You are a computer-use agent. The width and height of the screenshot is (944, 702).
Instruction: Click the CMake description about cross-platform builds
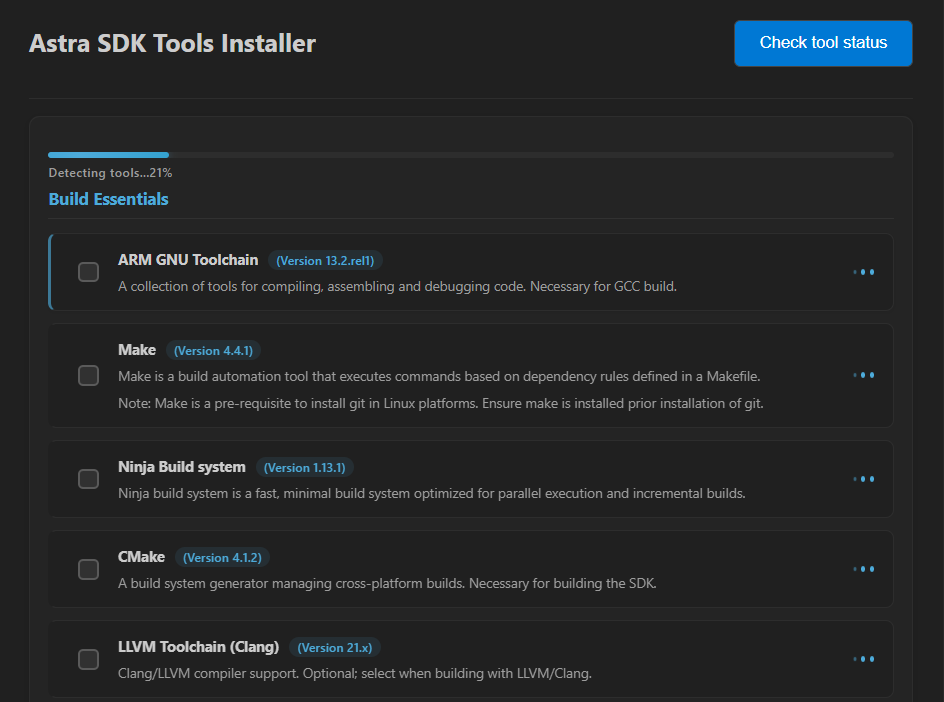(x=387, y=583)
